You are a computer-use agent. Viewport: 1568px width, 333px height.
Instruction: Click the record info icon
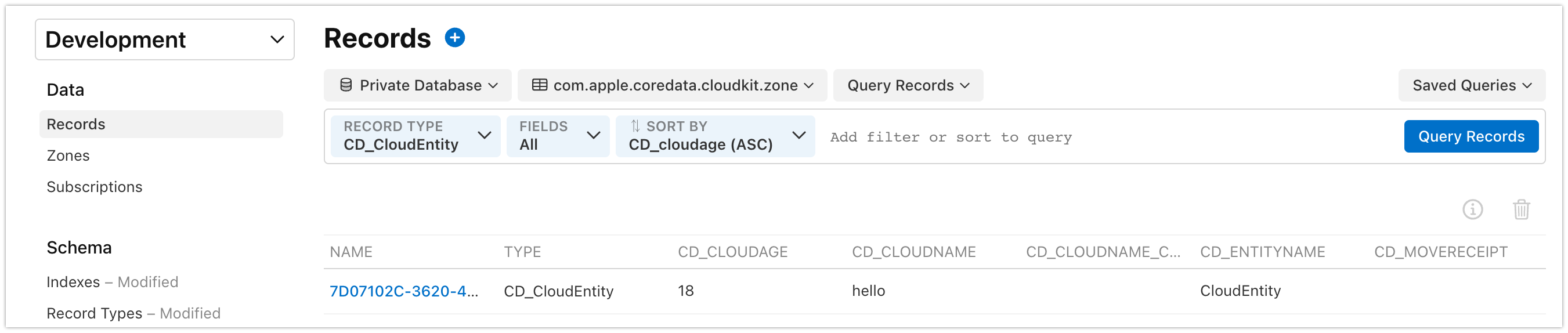point(1472,209)
